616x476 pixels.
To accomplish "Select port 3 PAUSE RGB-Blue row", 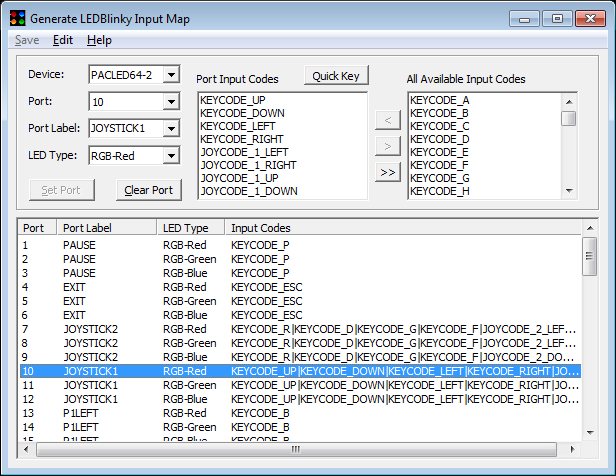I will pyautogui.click(x=301, y=273).
